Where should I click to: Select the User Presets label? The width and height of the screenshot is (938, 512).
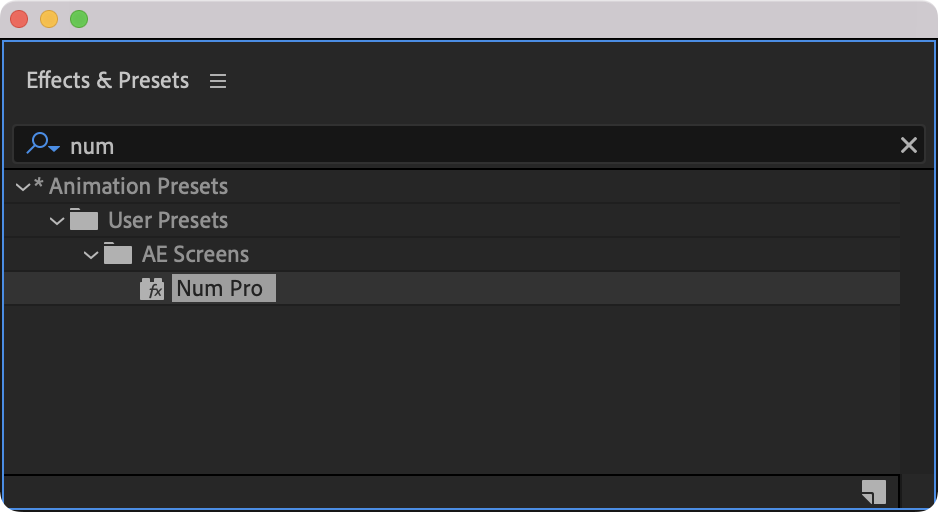tap(168, 221)
